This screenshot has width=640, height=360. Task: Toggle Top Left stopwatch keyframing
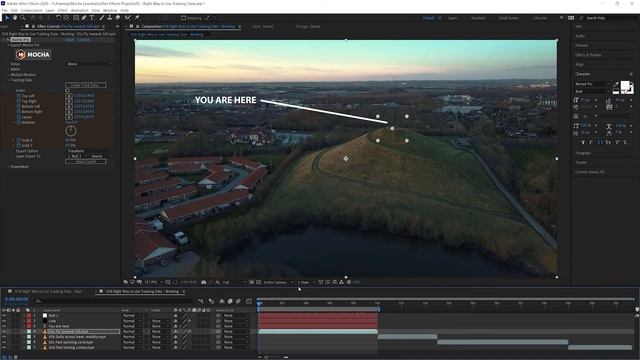pyautogui.click(x=18, y=96)
